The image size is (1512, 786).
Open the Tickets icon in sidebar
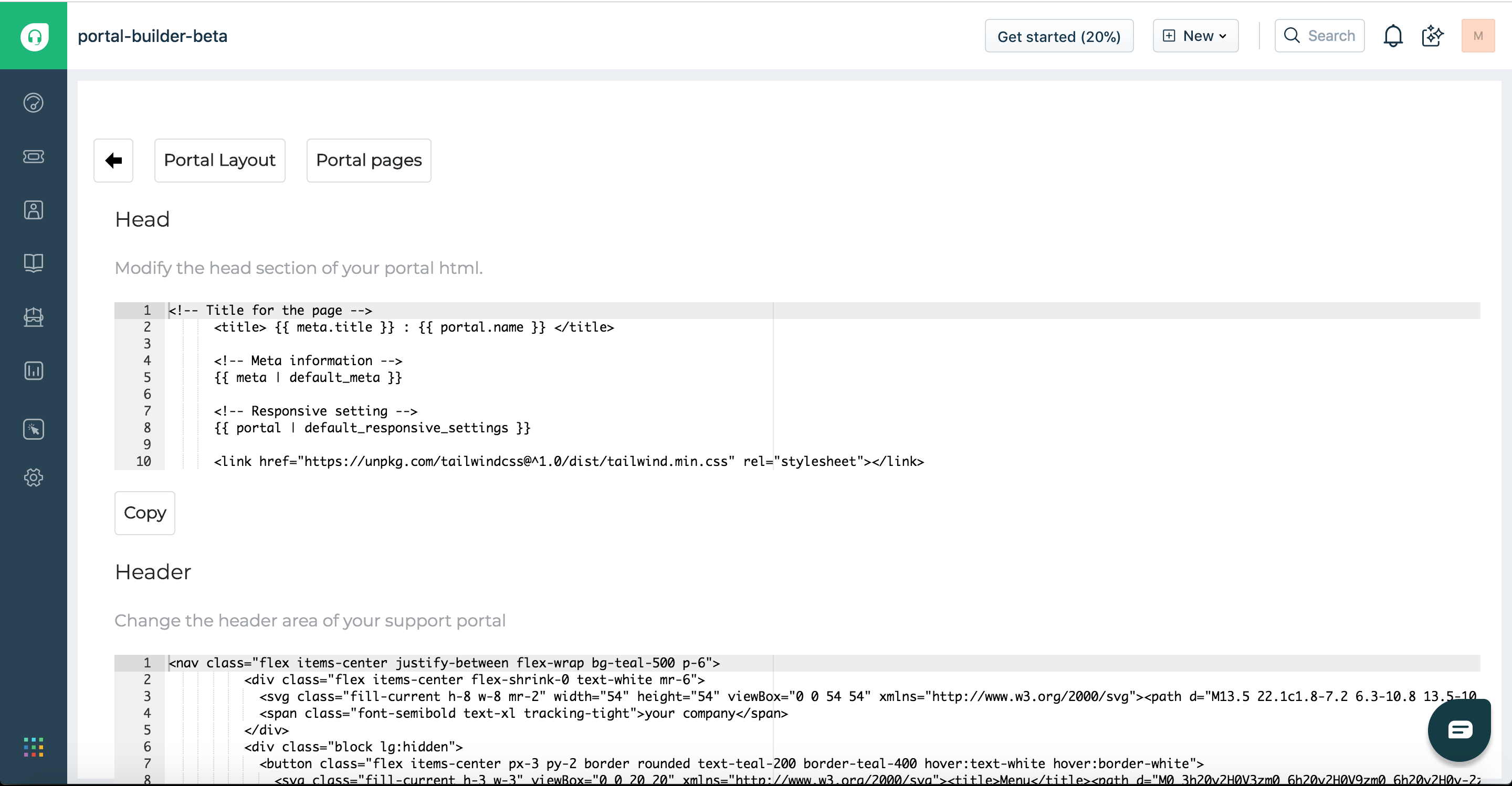click(x=34, y=156)
